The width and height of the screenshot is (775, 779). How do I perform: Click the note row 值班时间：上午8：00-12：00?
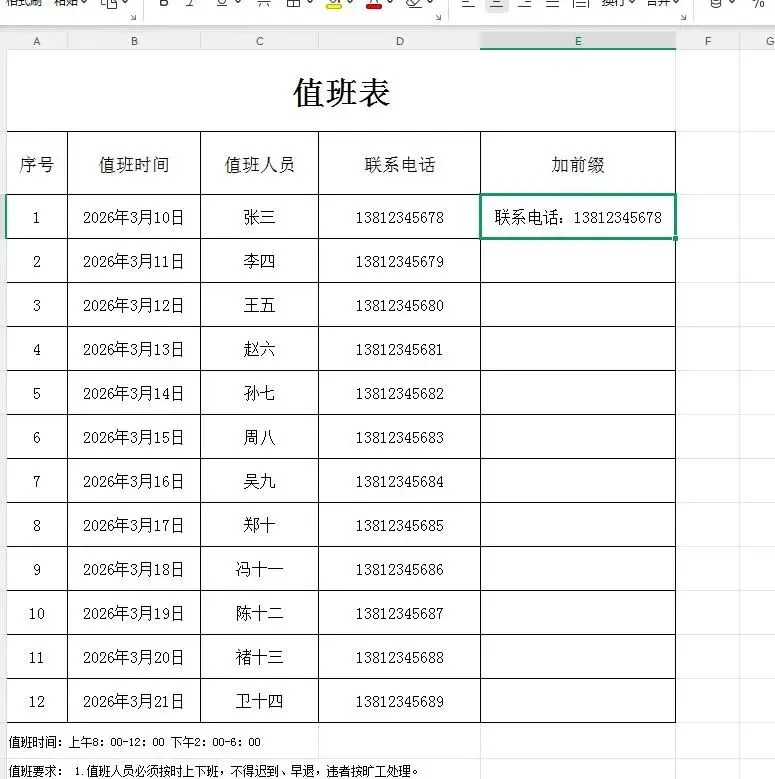(x=135, y=742)
